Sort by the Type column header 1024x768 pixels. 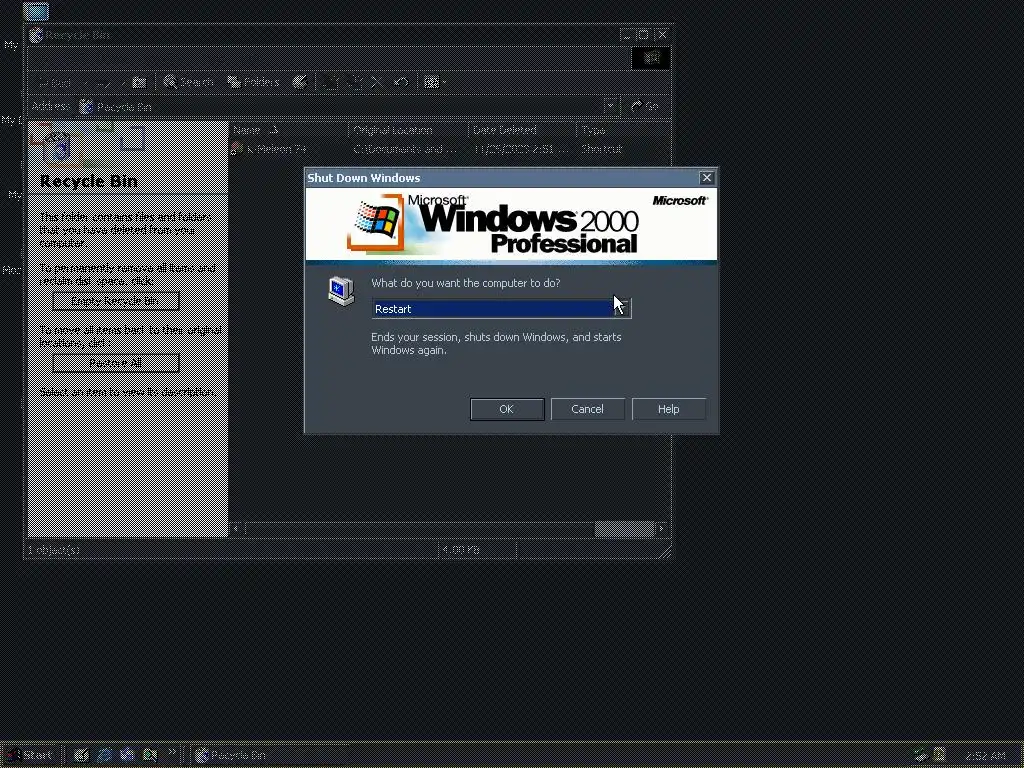[x=622, y=130]
